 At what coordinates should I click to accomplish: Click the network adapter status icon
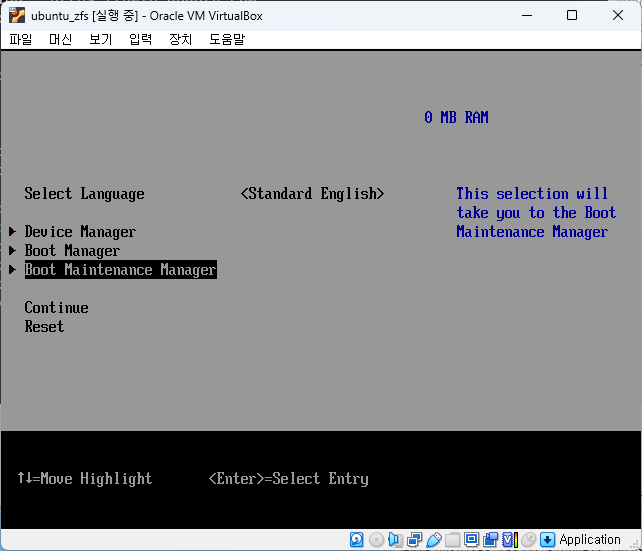[x=414, y=539]
